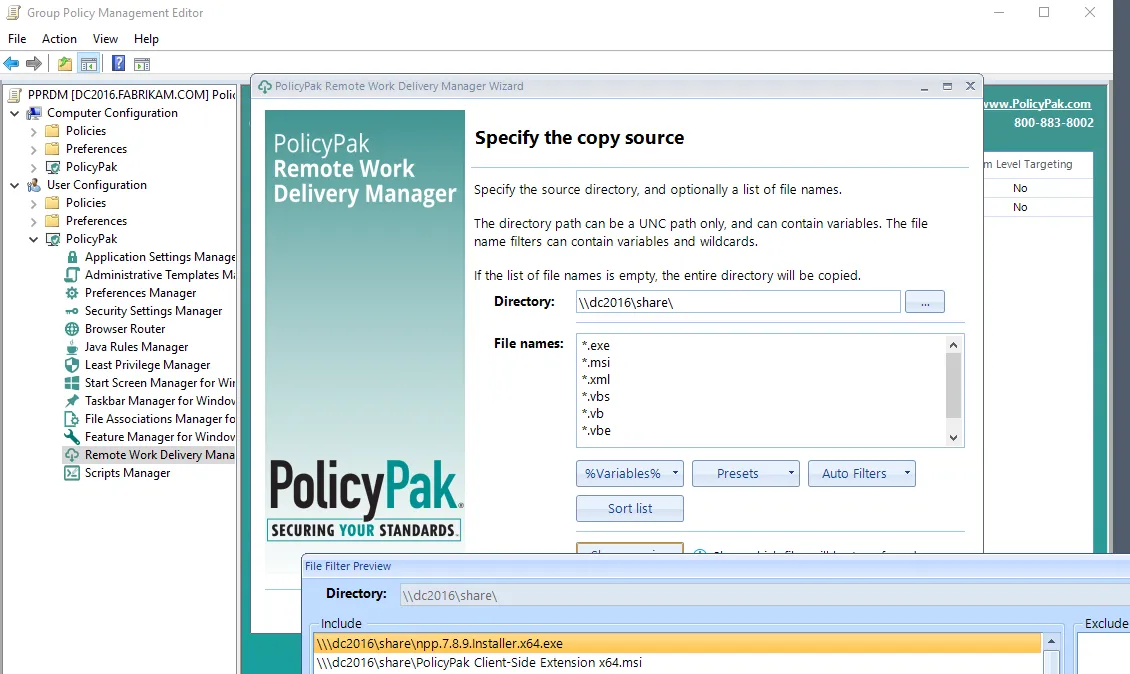
Task: Open the View menu
Action: pyautogui.click(x=105, y=39)
